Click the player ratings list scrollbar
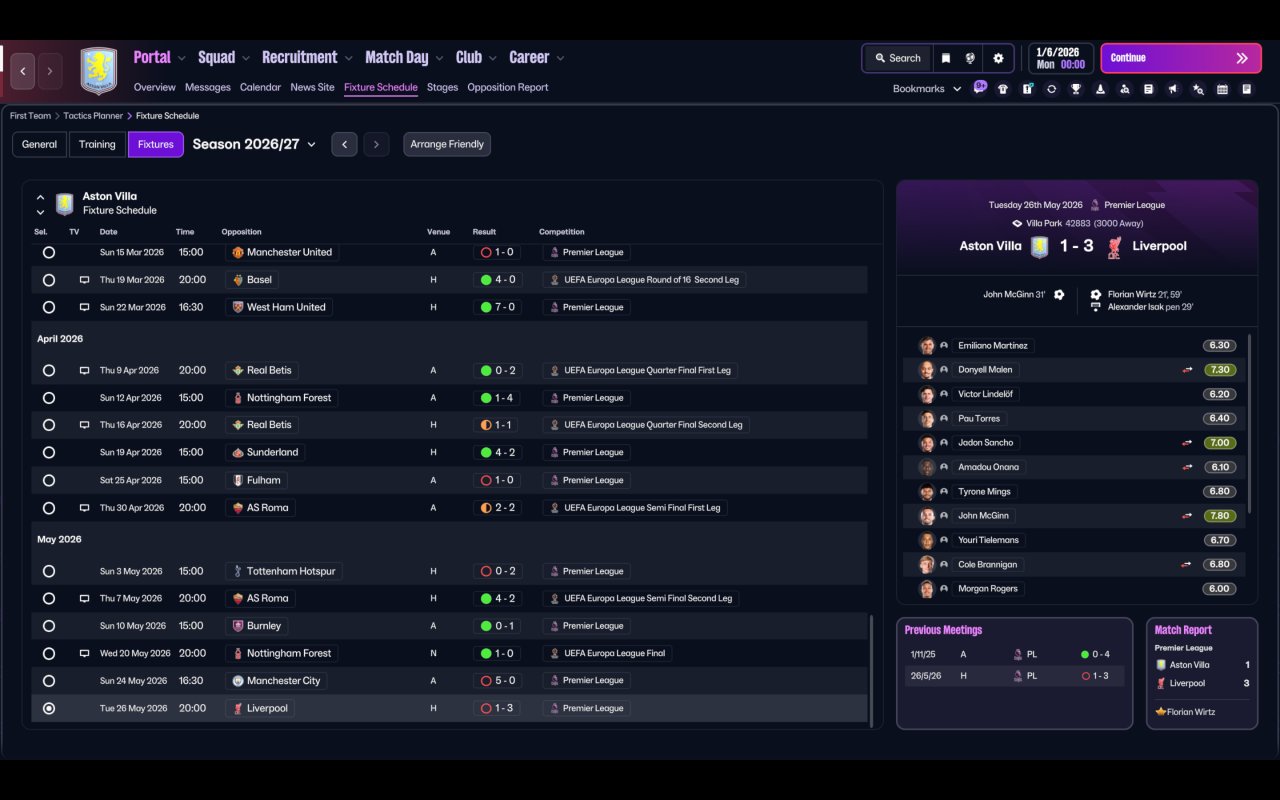Viewport: 1280px width, 800px height. tap(1251, 424)
